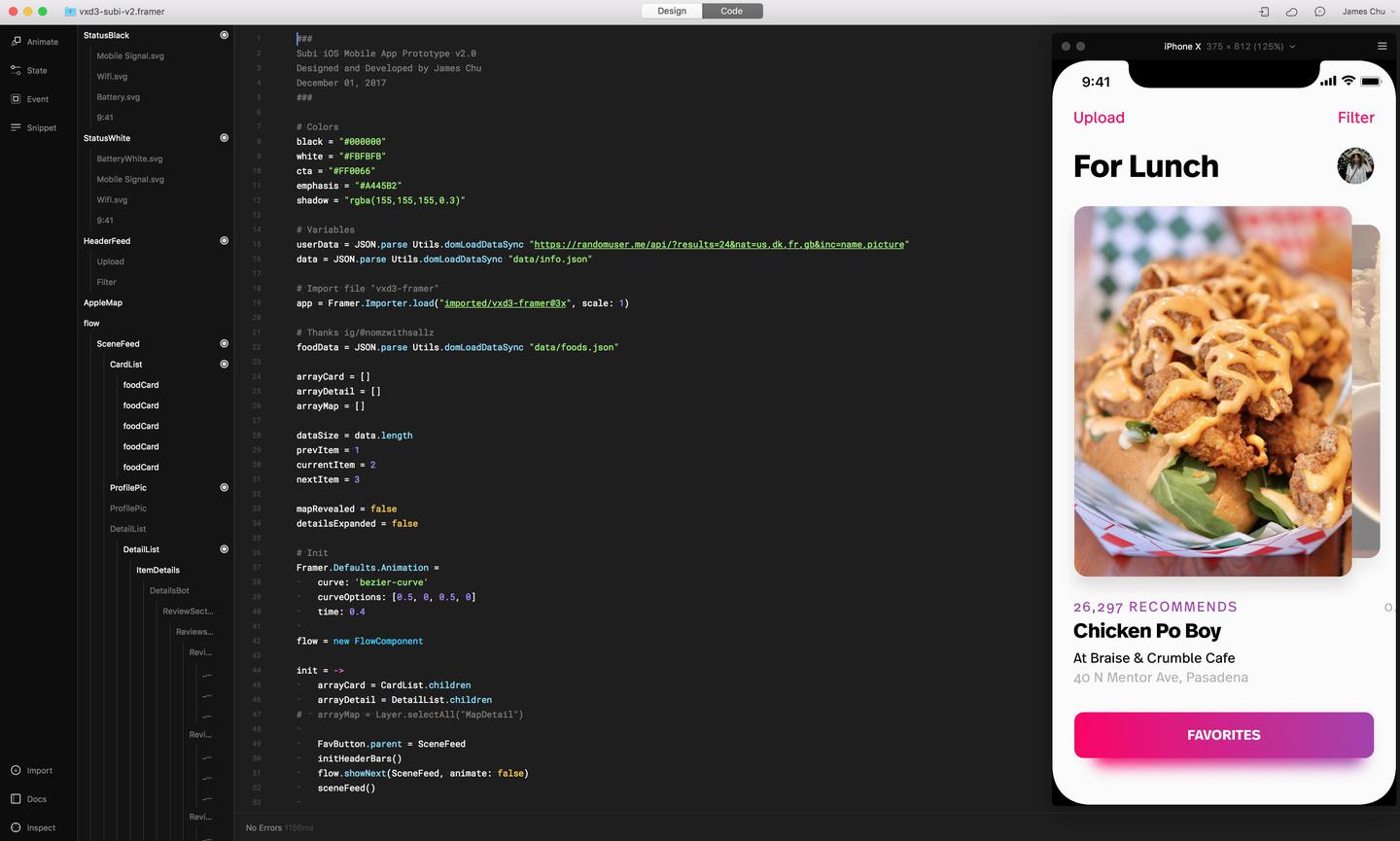1400x841 pixels.
Task: Click the cta color value "#FF0066"
Action: click(351, 171)
